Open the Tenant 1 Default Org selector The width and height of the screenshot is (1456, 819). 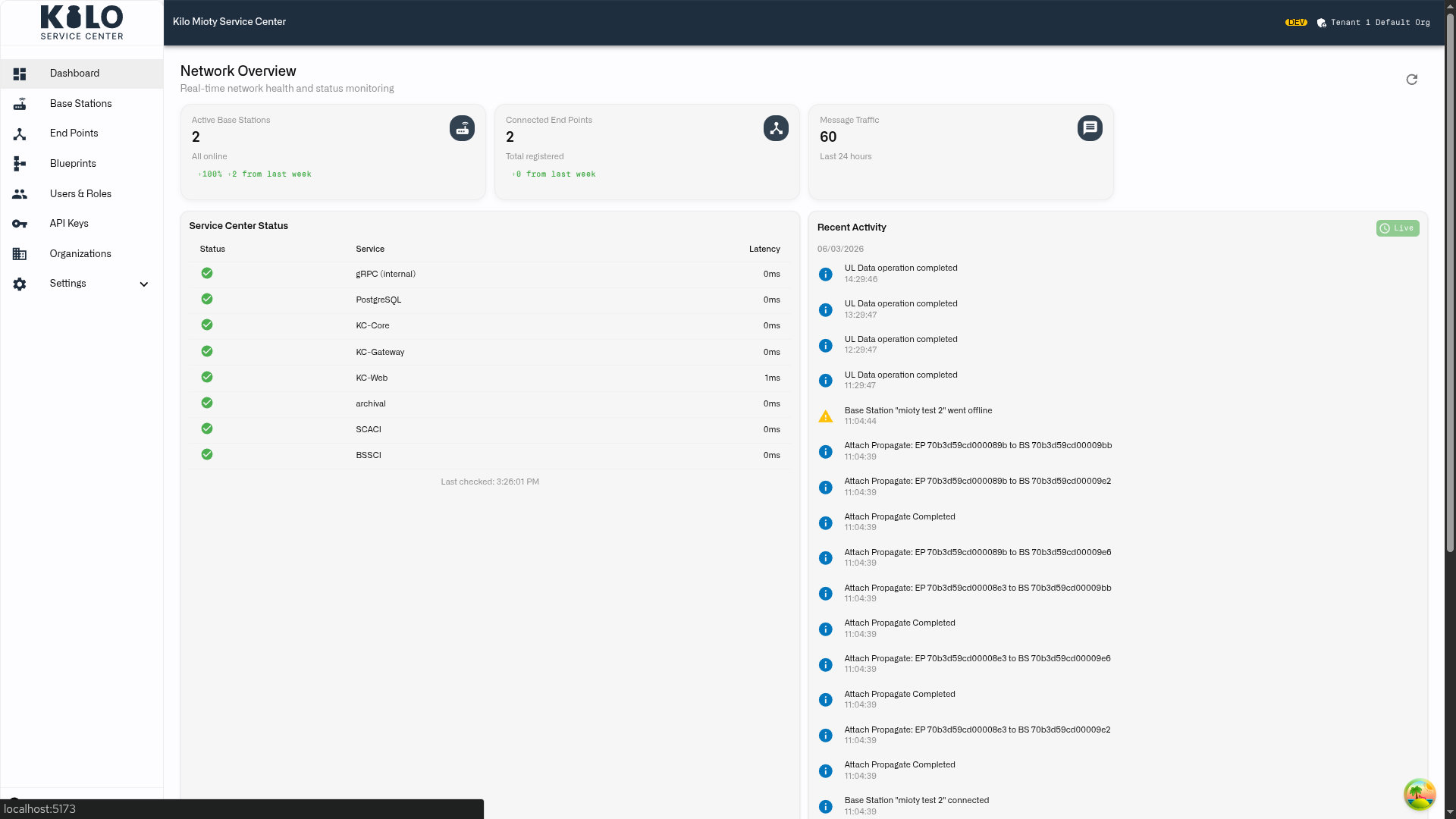point(1373,23)
